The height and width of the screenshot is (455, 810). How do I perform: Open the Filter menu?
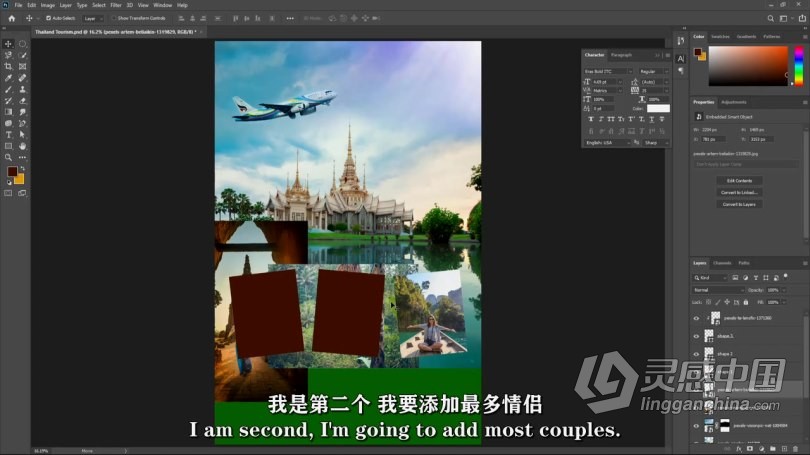116,5
